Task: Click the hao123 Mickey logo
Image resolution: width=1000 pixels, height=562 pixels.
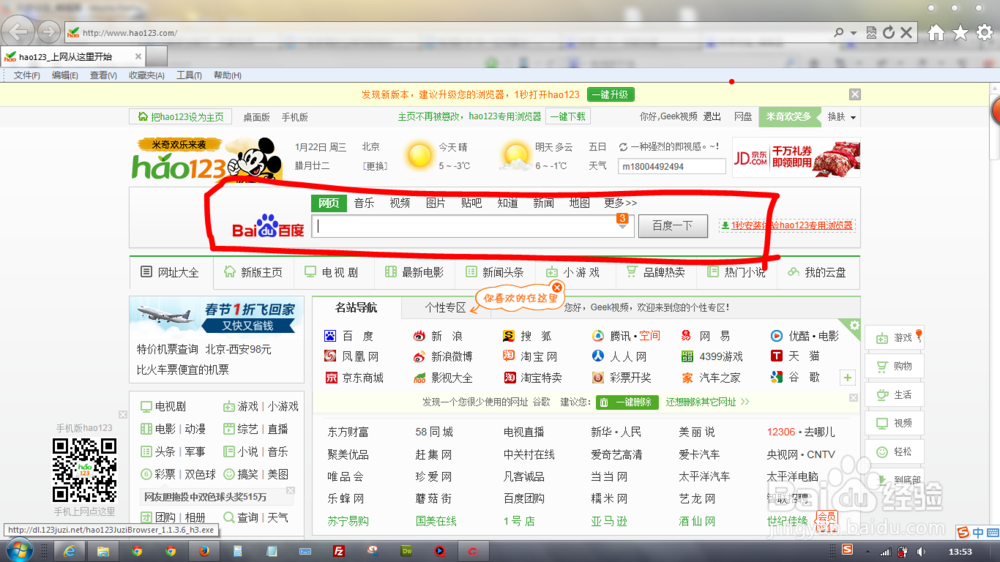Action: tap(207, 159)
